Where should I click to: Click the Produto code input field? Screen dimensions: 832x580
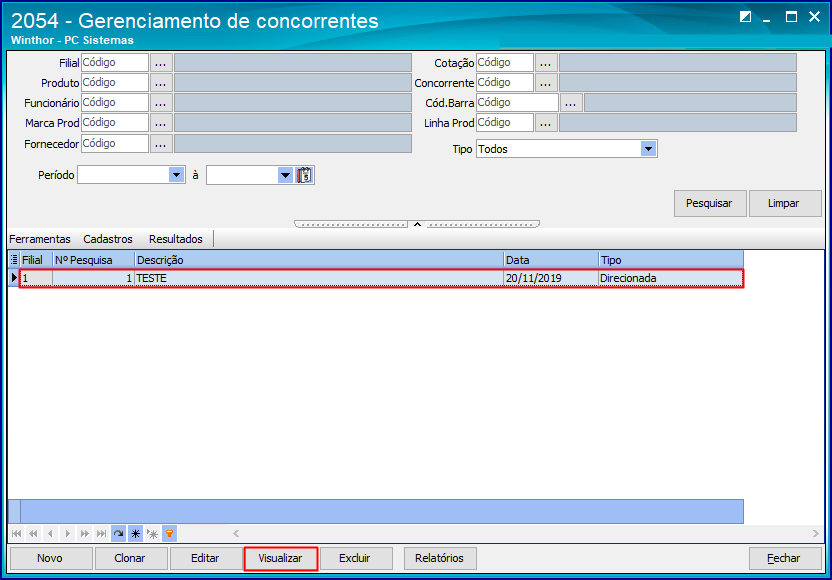pyautogui.click(x=115, y=83)
